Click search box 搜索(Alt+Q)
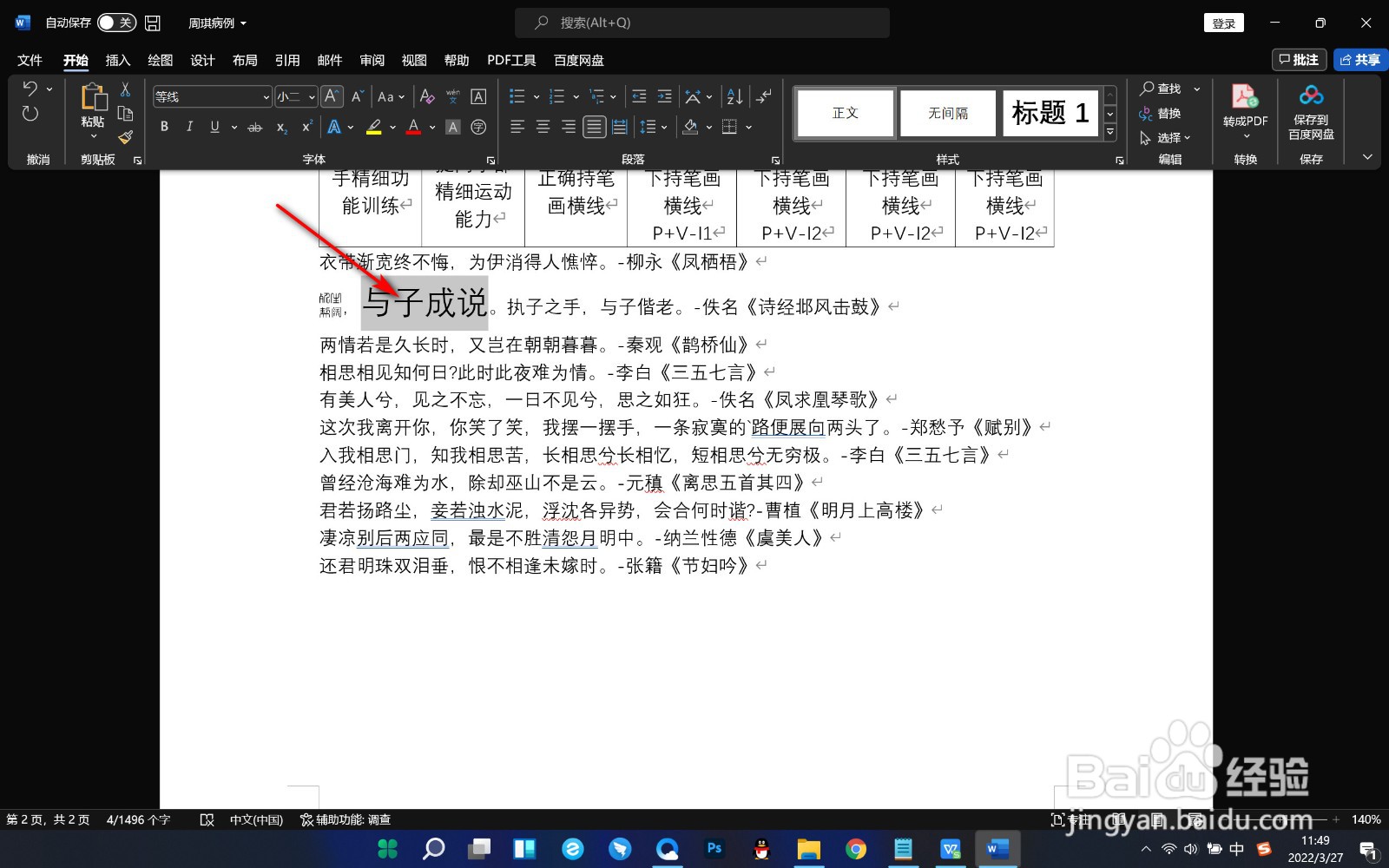 click(x=702, y=23)
